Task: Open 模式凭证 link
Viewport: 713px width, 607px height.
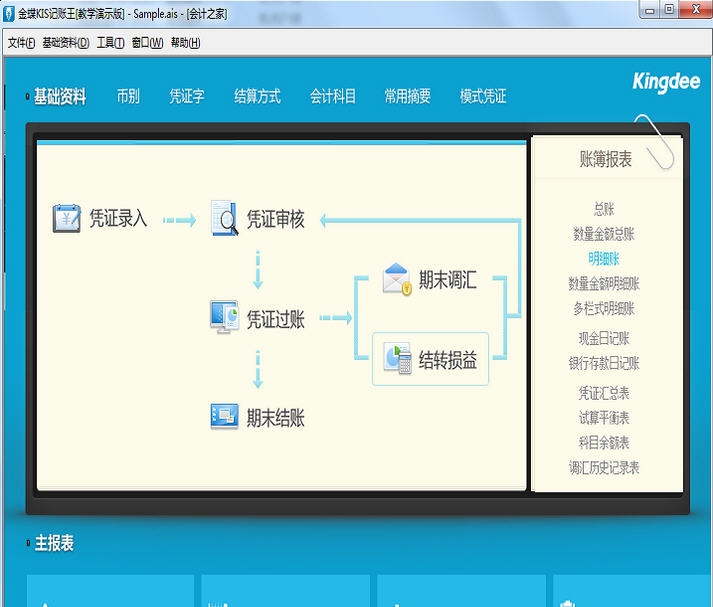Action: [483, 96]
